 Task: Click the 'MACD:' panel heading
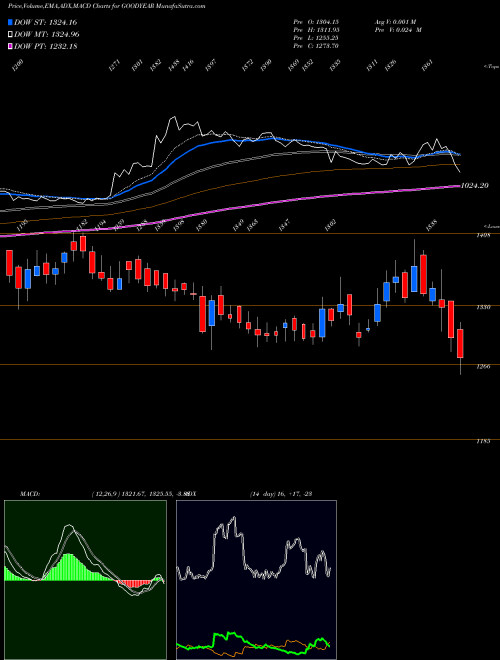point(30,494)
